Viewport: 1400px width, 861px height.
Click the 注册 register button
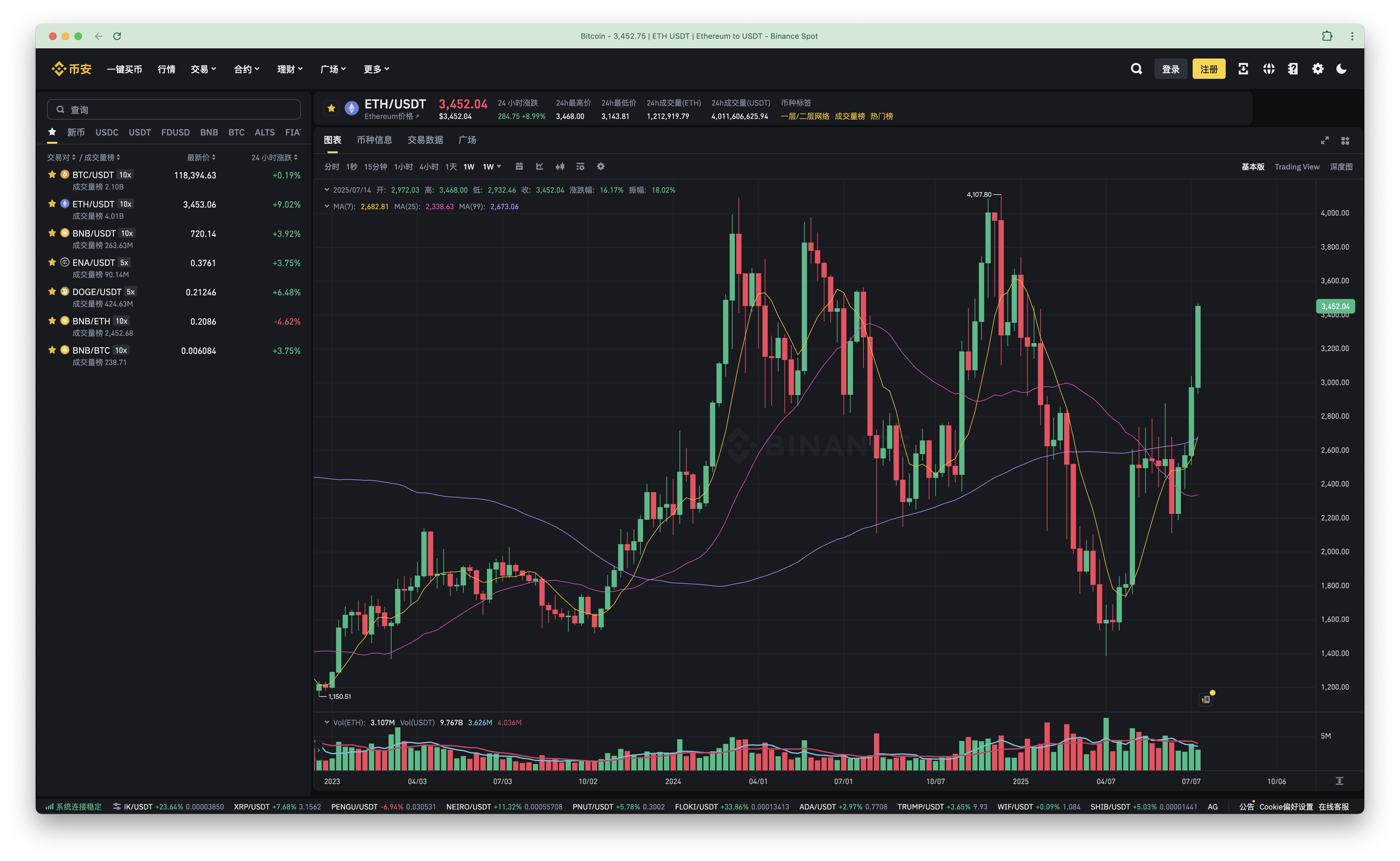point(1209,69)
